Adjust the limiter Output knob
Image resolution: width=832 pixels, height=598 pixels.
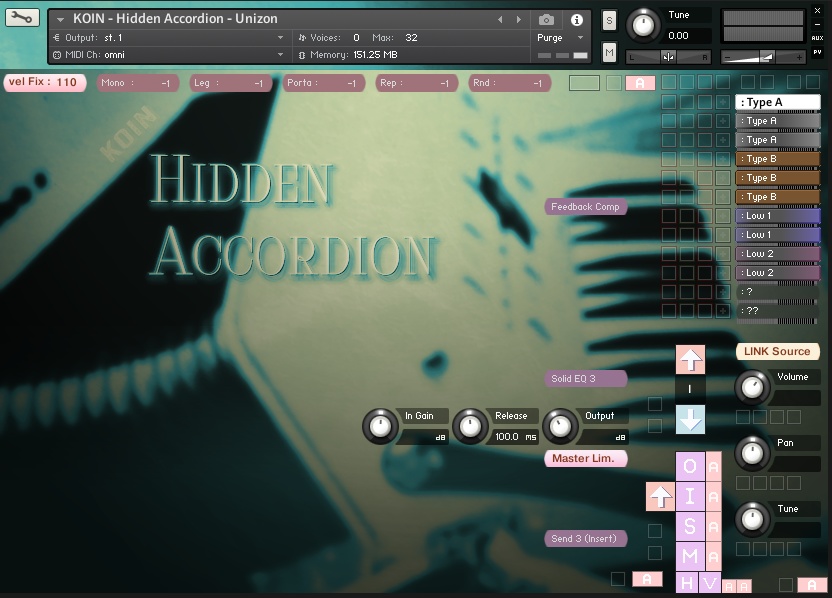(560, 426)
